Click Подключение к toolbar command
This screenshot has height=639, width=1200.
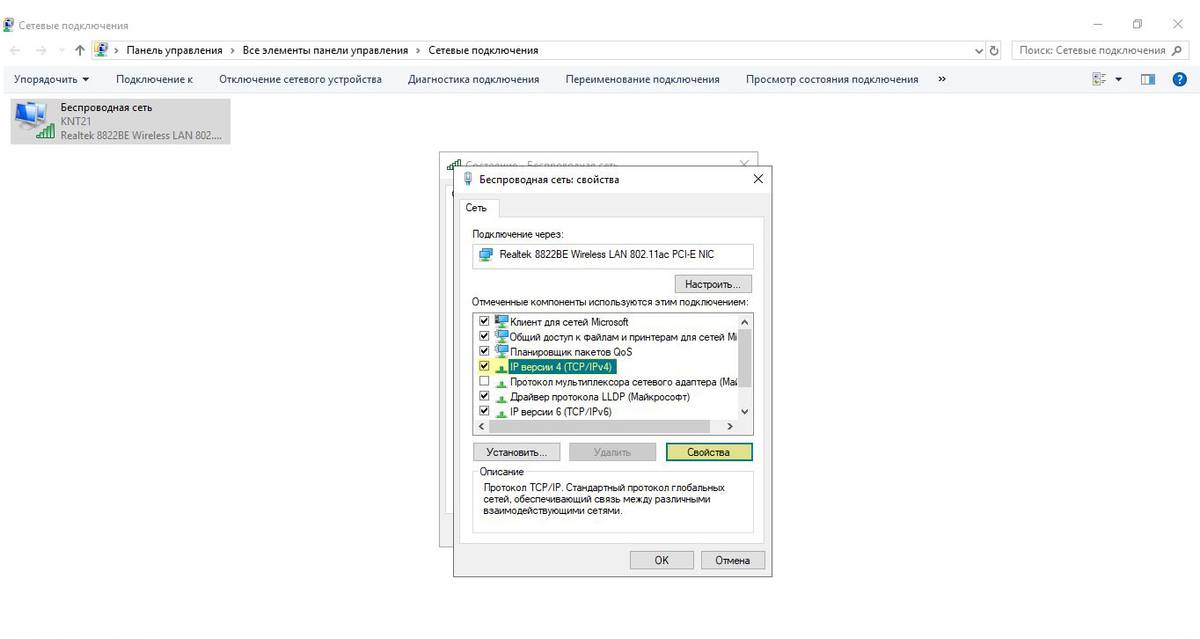coord(154,79)
